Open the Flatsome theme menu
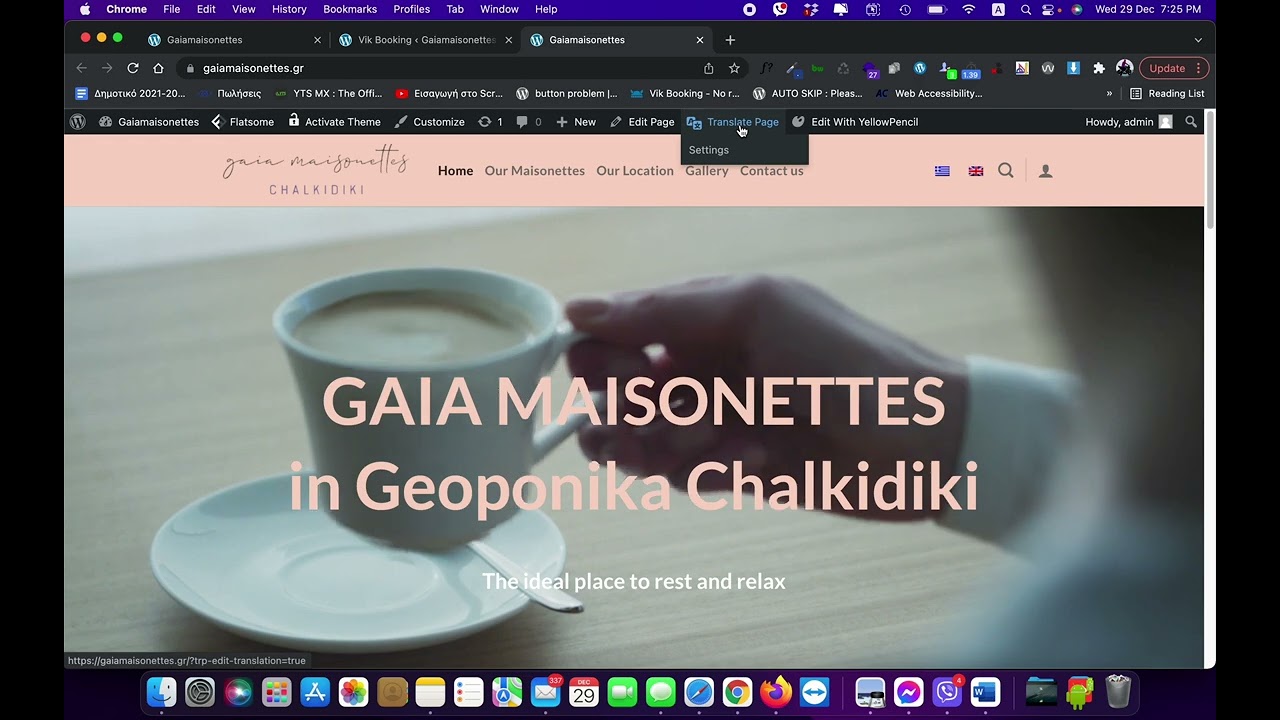The image size is (1280, 720). pos(242,122)
